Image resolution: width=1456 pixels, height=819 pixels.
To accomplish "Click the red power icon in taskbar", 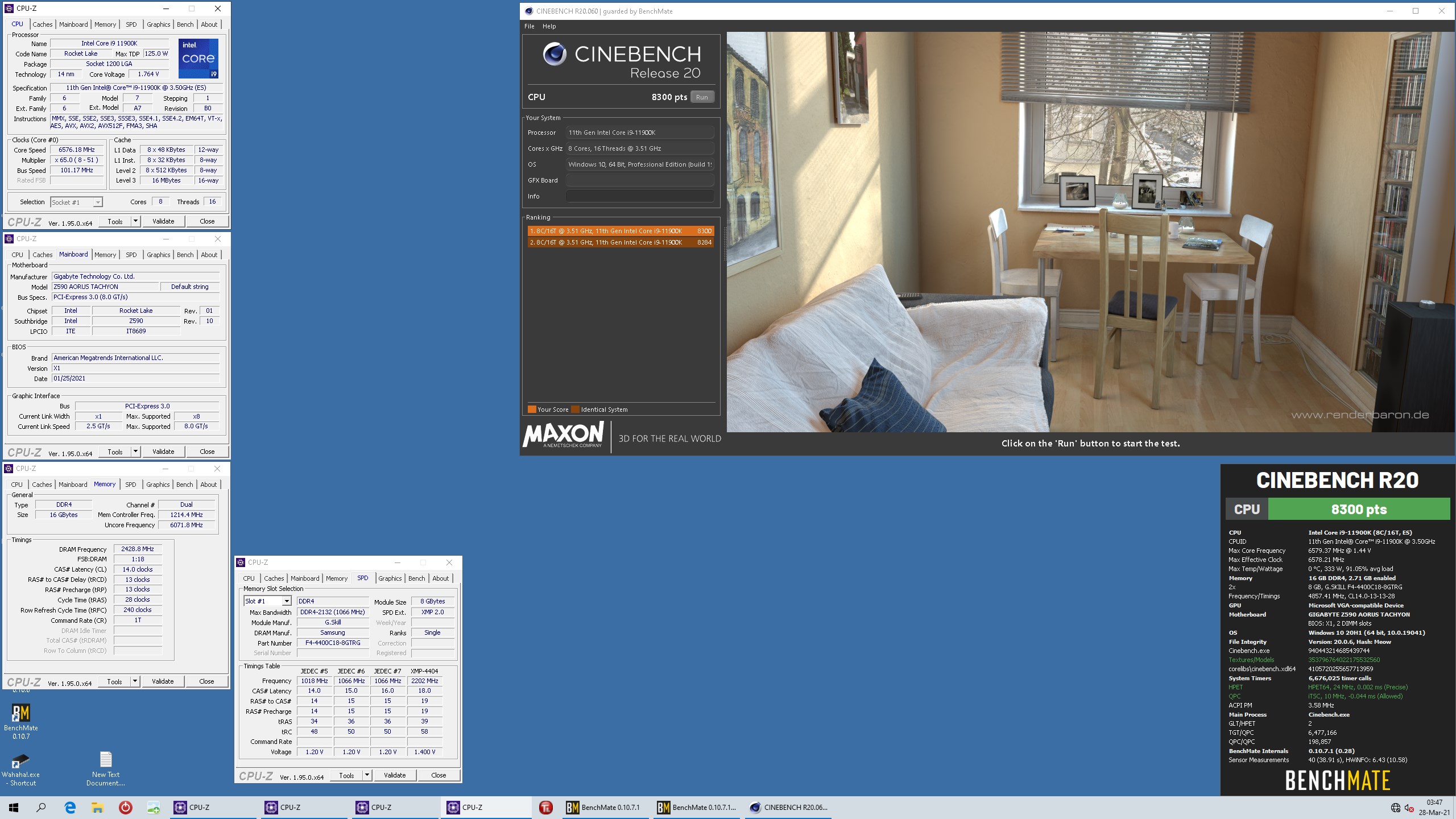I will 125,807.
